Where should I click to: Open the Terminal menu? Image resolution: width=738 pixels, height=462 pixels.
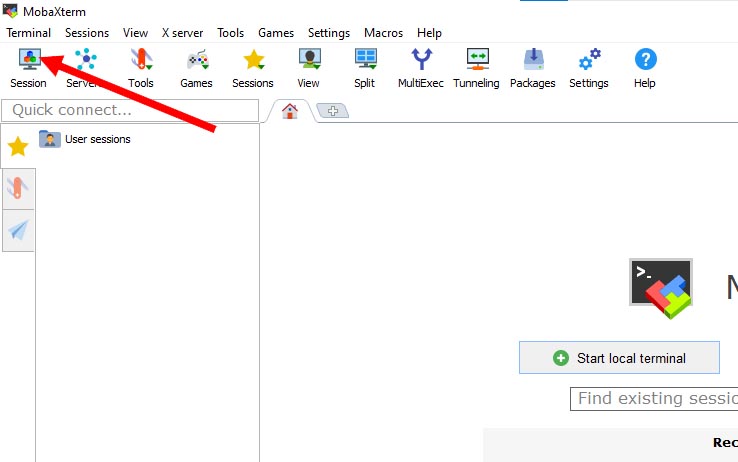tap(28, 33)
